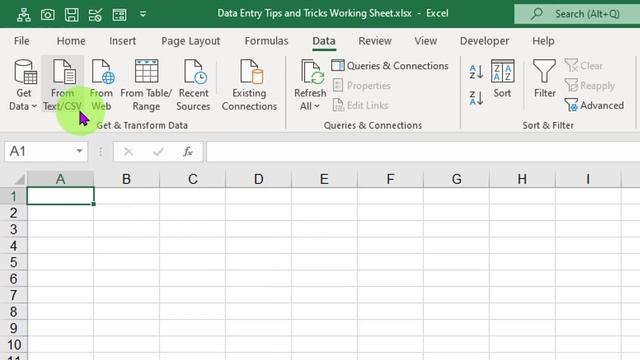This screenshot has height=360, width=640.
Task: Select column B header
Action: (127, 179)
